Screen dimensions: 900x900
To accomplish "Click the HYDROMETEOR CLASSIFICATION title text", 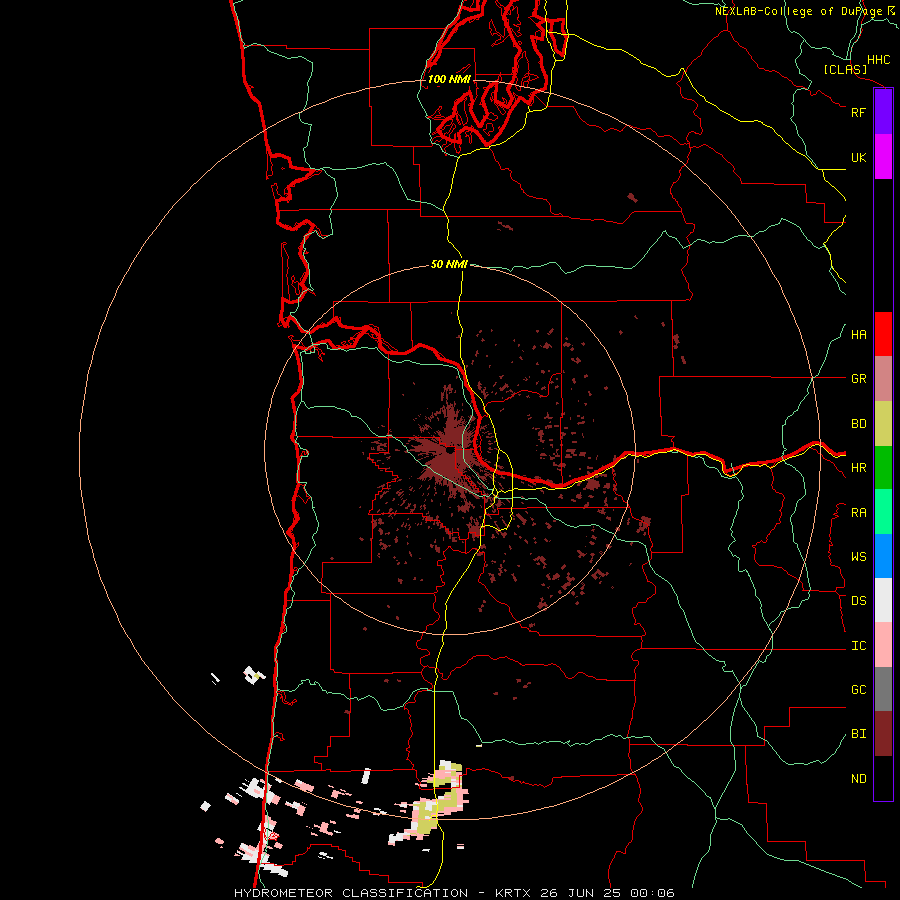I will pyautogui.click(x=351, y=893).
